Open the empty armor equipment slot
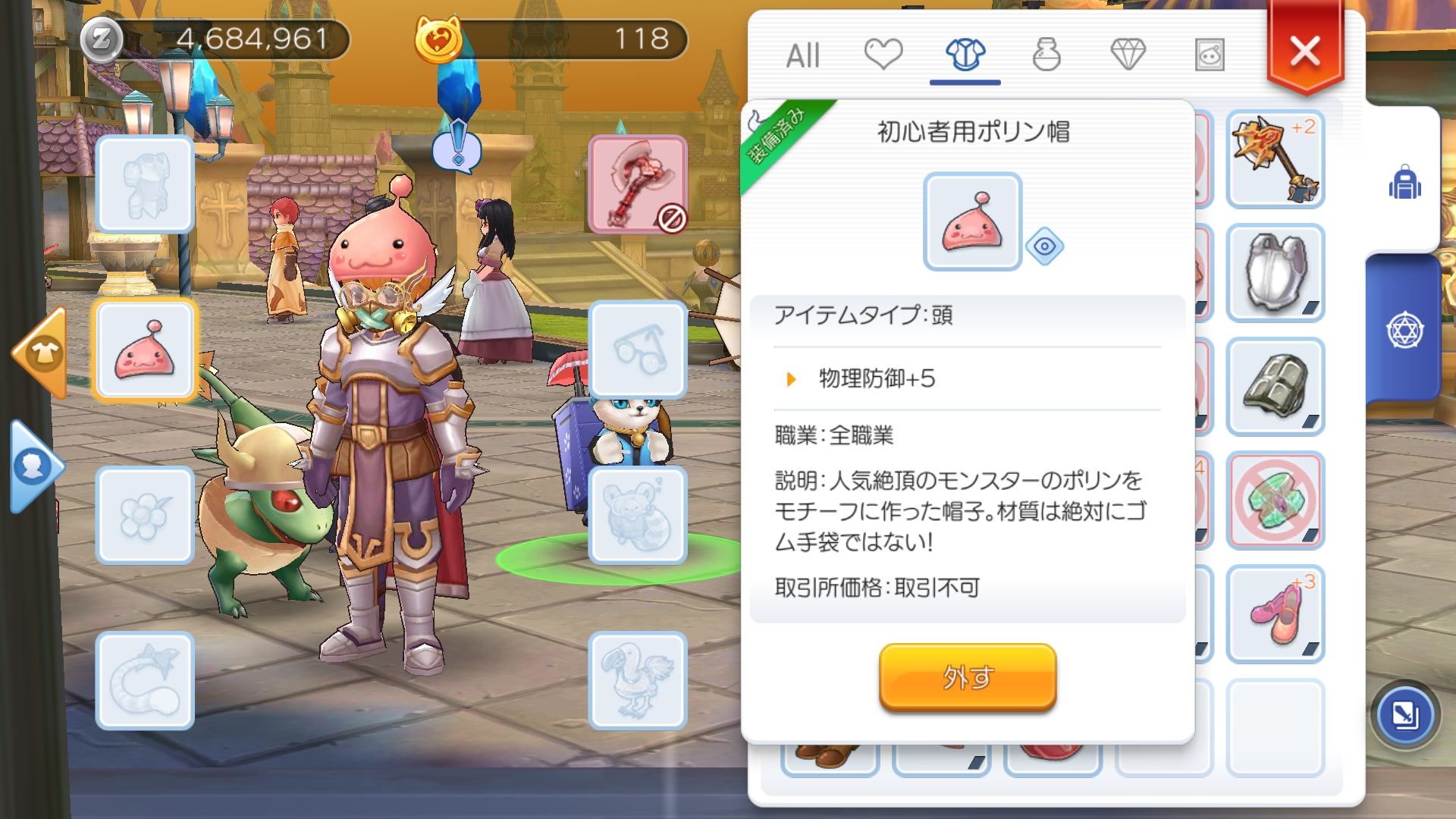 tap(145, 184)
